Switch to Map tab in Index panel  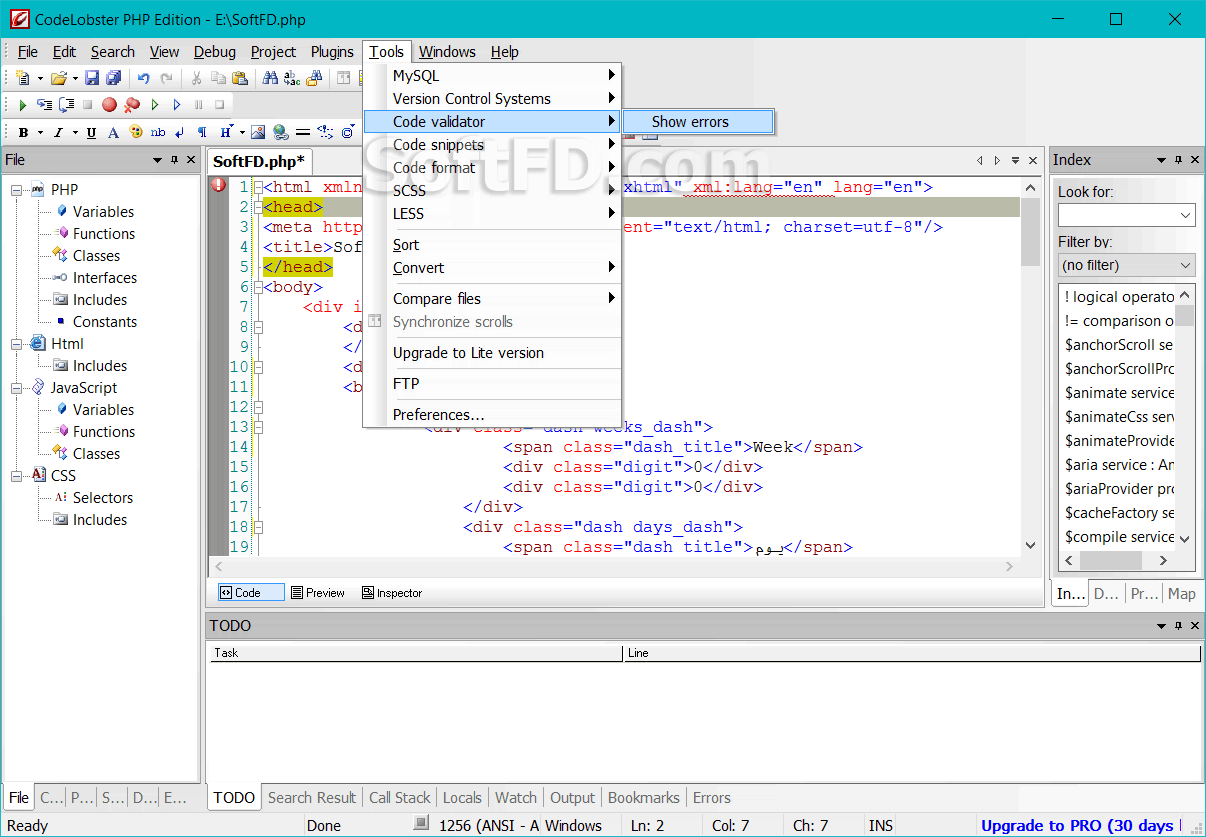coord(1181,594)
